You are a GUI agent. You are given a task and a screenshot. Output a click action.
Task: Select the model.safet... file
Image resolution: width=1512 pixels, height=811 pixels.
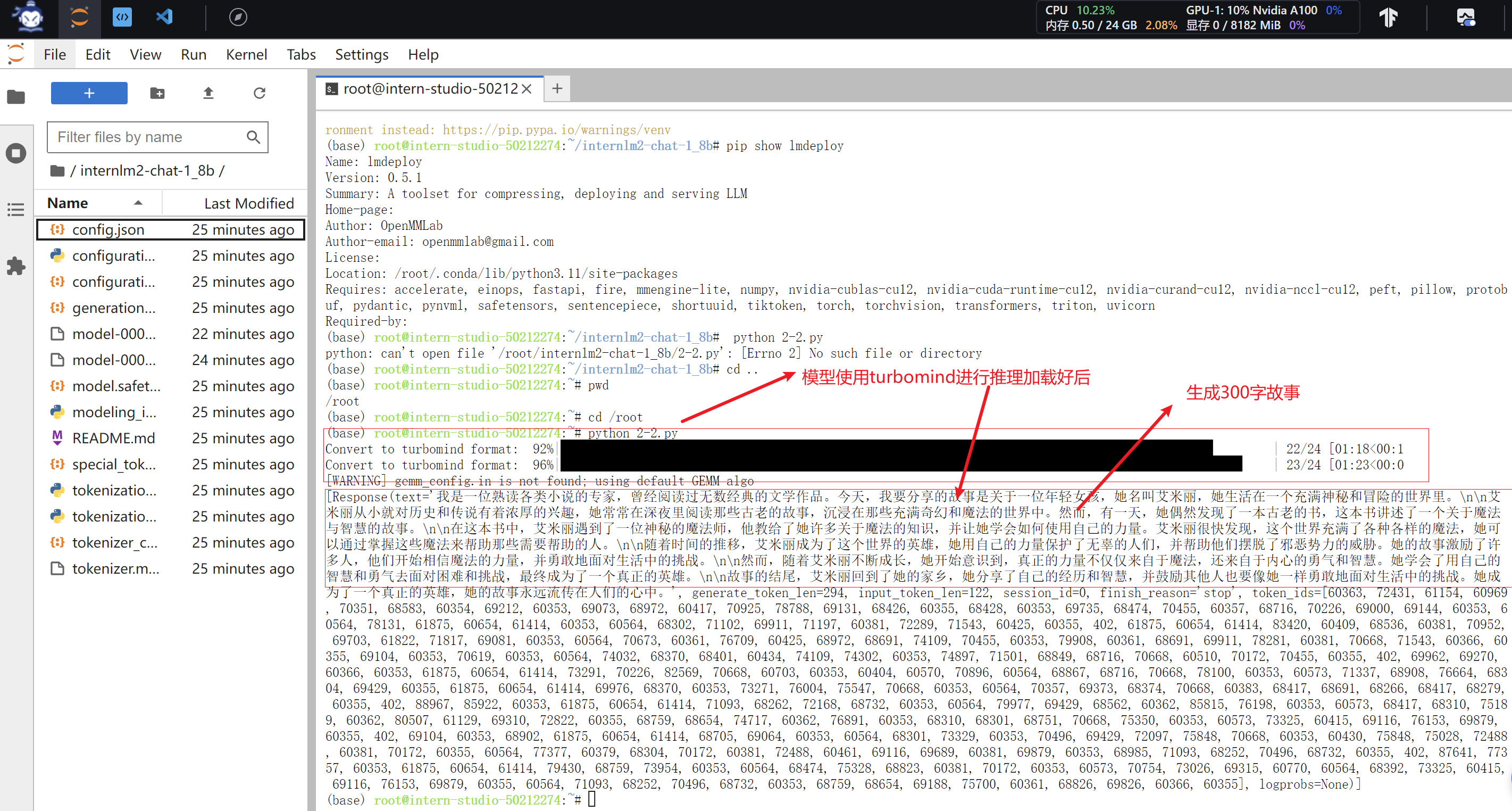[171, 386]
